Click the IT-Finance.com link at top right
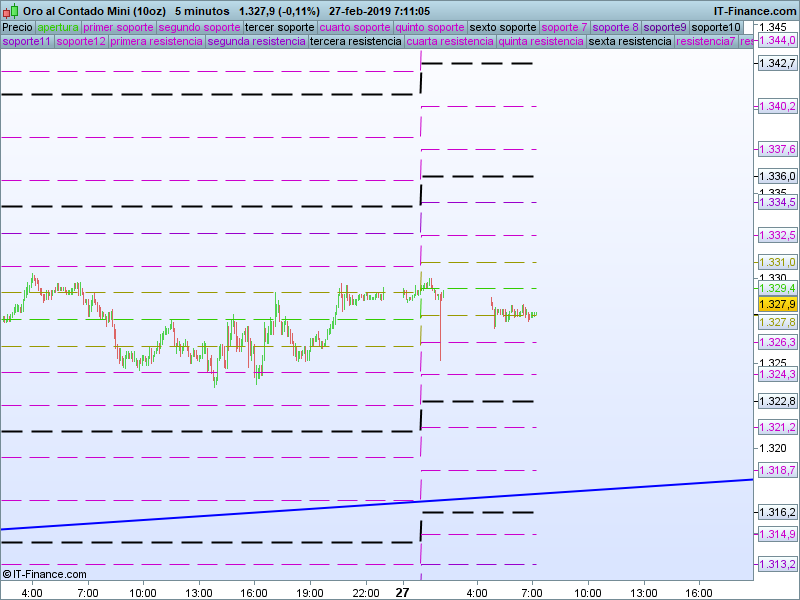The width and height of the screenshot is (800, 600). 755,11
